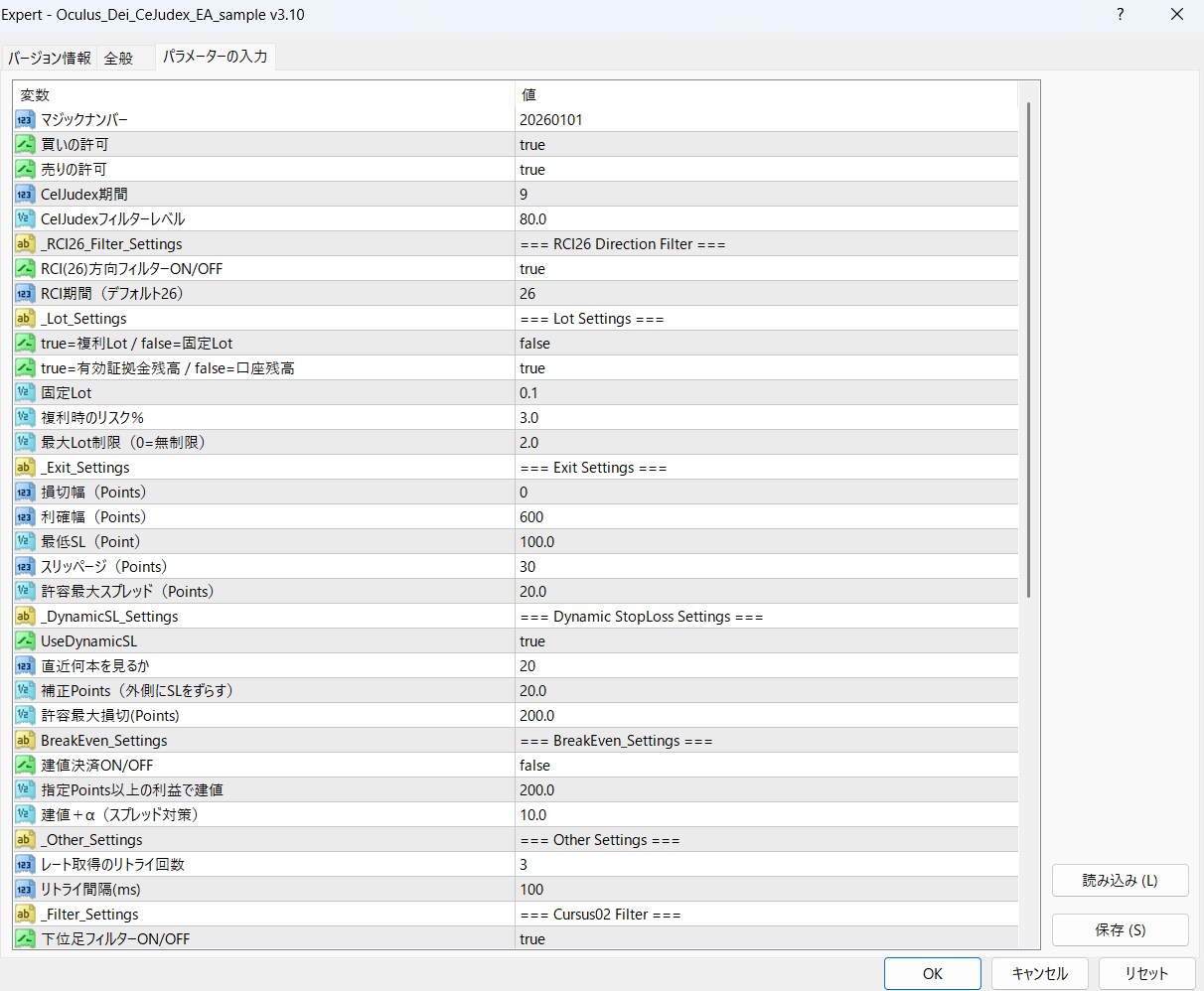Click the integer icon beside マジックナンバー
The width and height of the screenshot is (1204, 991).
pyautogui.click(x=25, y=120)
